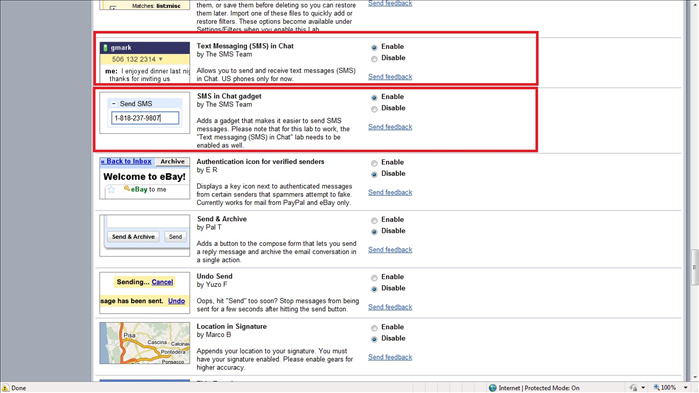
Task: Click the 'by Marco B' author text
Action: point(214,335)
